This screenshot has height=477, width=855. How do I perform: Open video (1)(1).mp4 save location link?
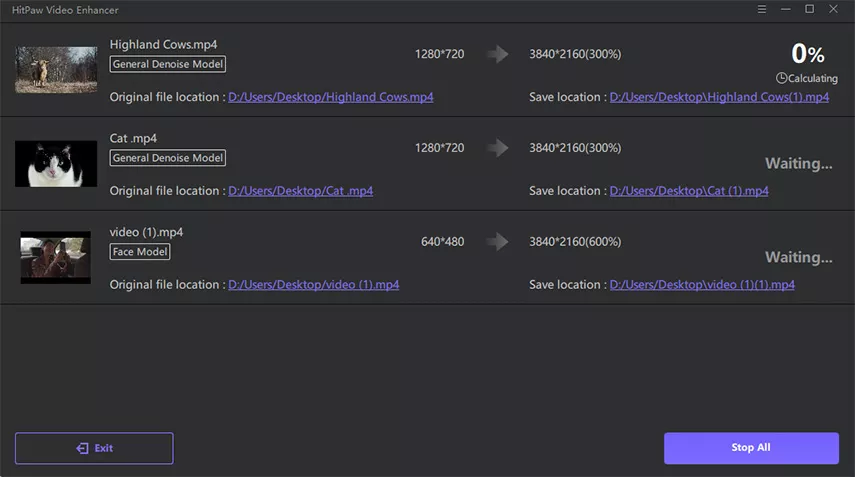[701, 285]
